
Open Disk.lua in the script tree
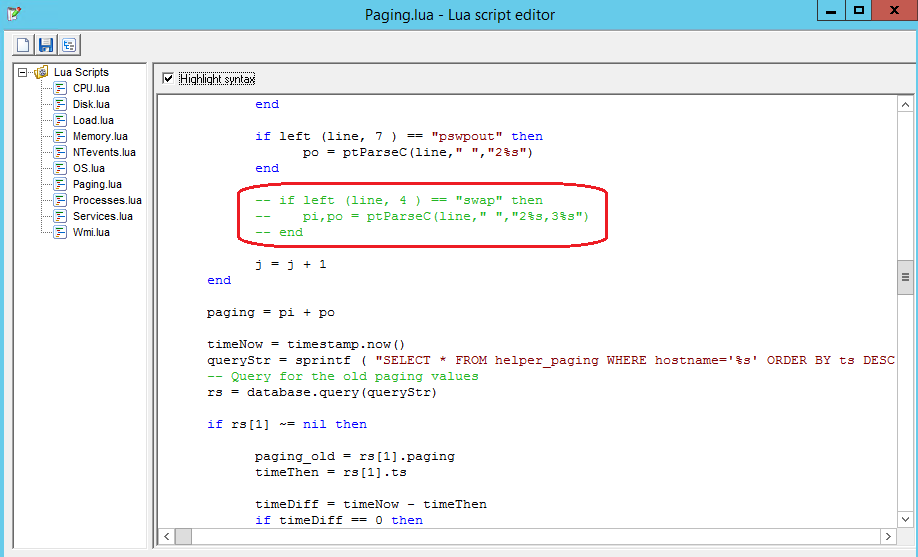[x=91, y=104]
